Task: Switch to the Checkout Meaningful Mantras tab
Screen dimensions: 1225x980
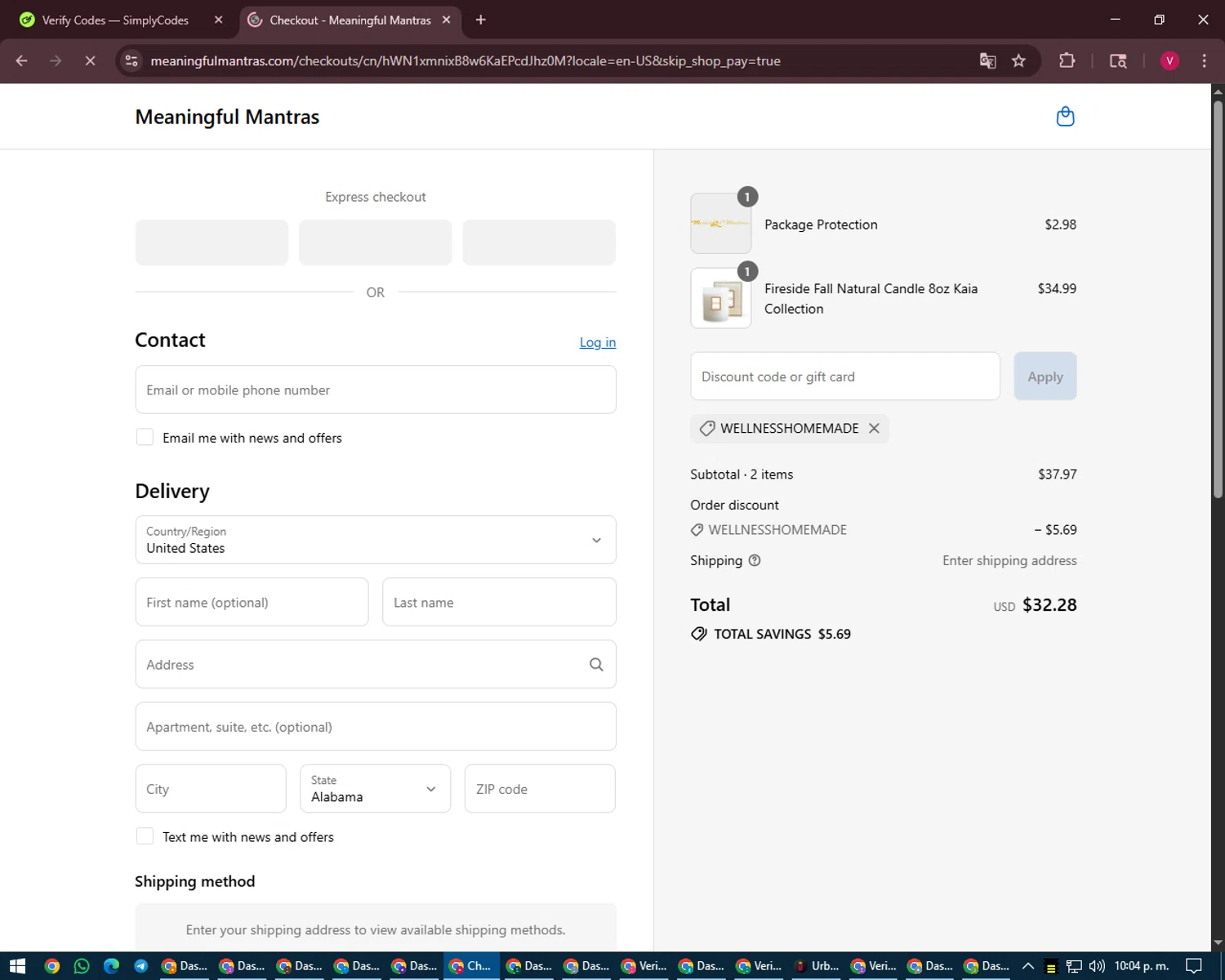Action: click(350, 20)
